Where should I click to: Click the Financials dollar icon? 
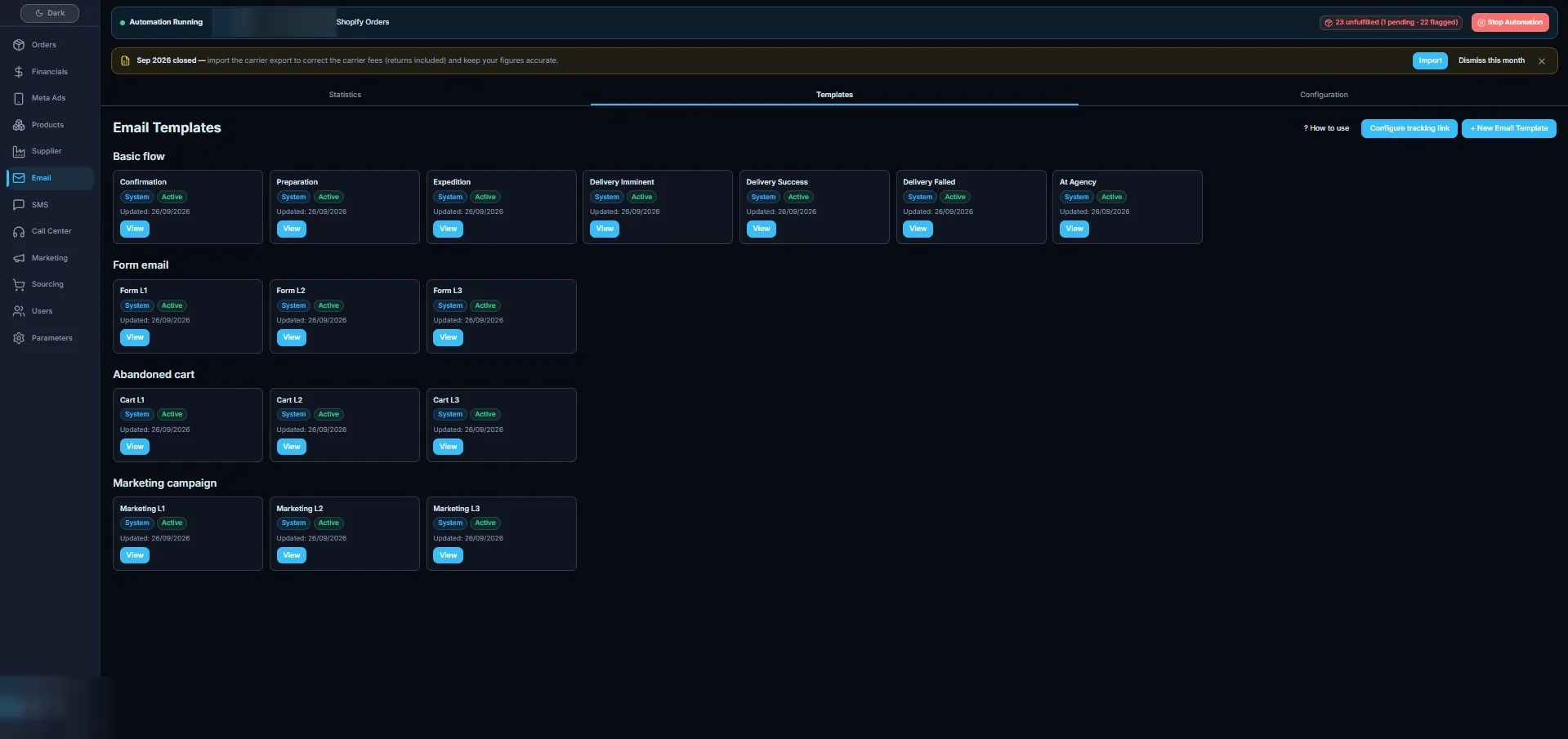click(x=19, y=72)
